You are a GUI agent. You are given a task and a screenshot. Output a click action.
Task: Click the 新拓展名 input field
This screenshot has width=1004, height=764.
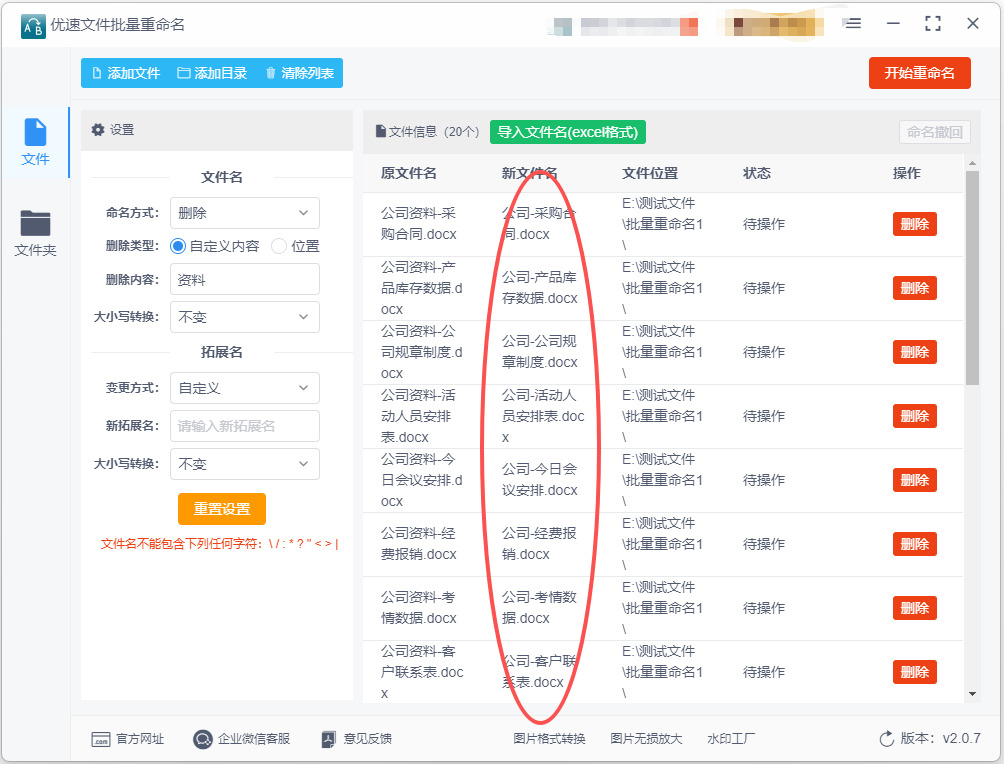coord(245,426)
